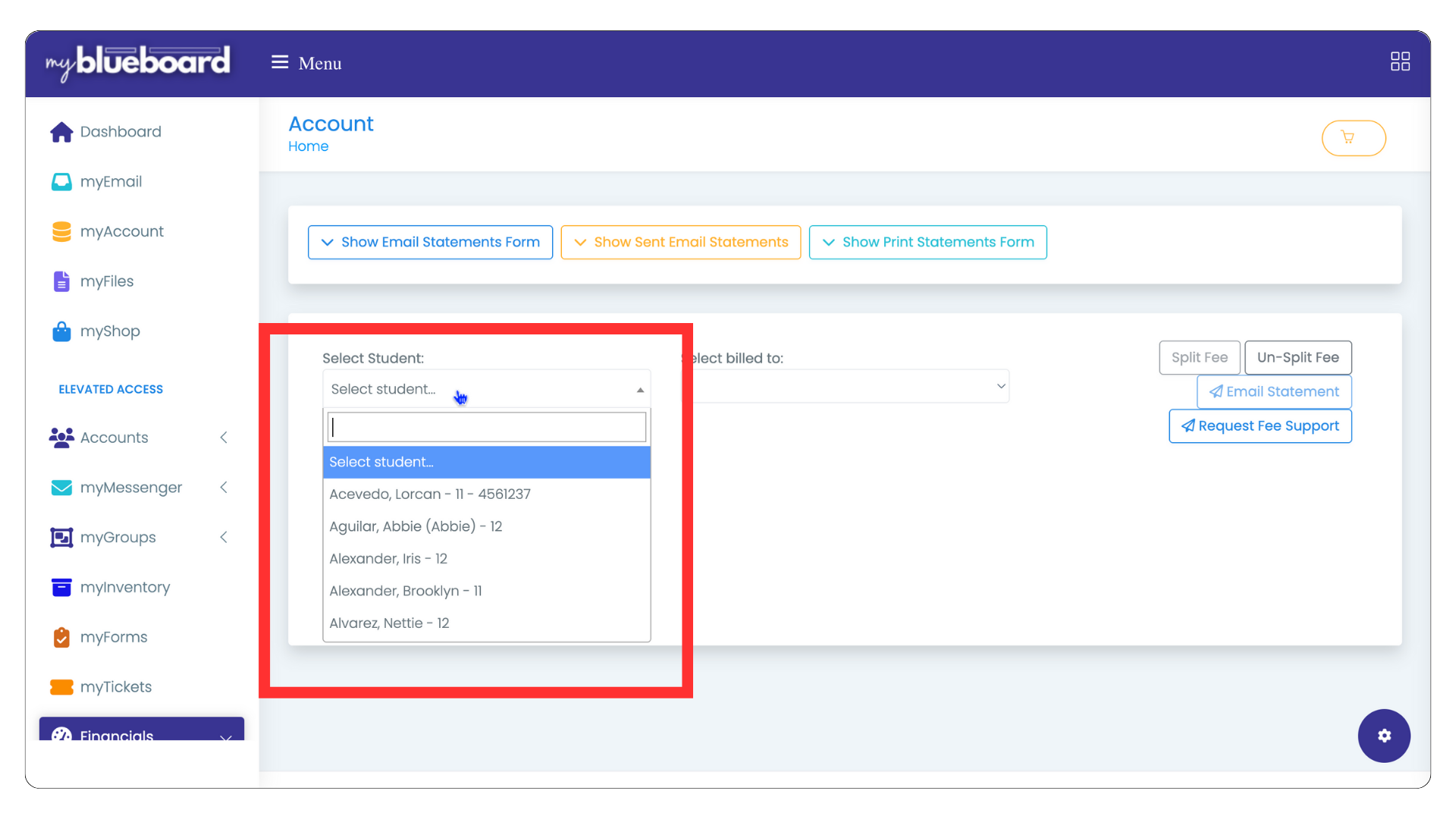1456x819 pixels.
Task: Open myEmail inbox icon
Action: pos(61,182)
